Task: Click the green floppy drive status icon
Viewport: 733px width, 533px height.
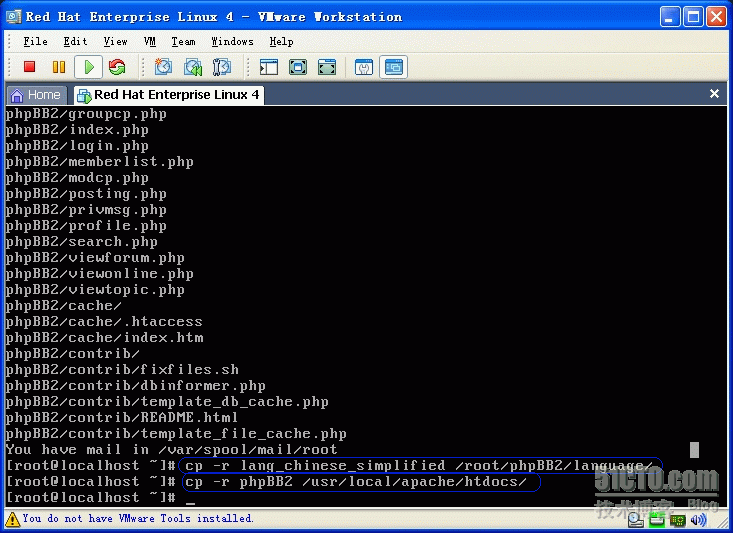Action: [x=656, y=519]
